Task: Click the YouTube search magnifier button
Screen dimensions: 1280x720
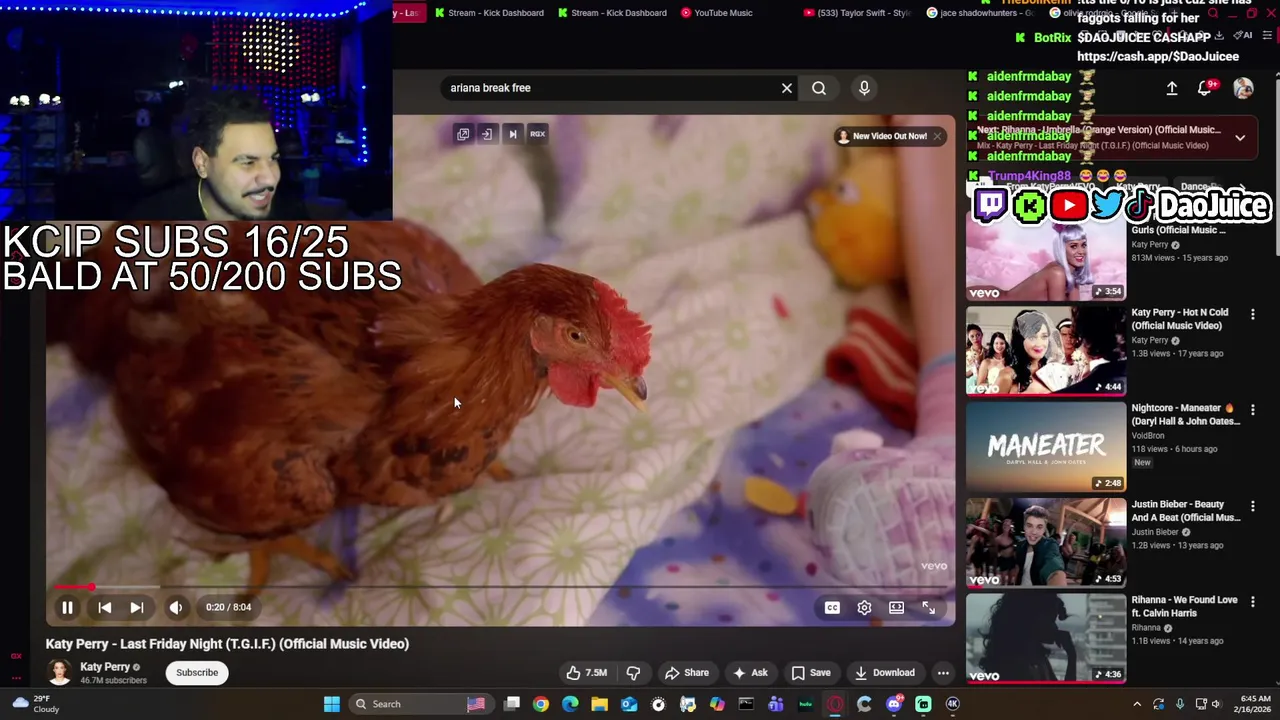Action: pos(819,88)
